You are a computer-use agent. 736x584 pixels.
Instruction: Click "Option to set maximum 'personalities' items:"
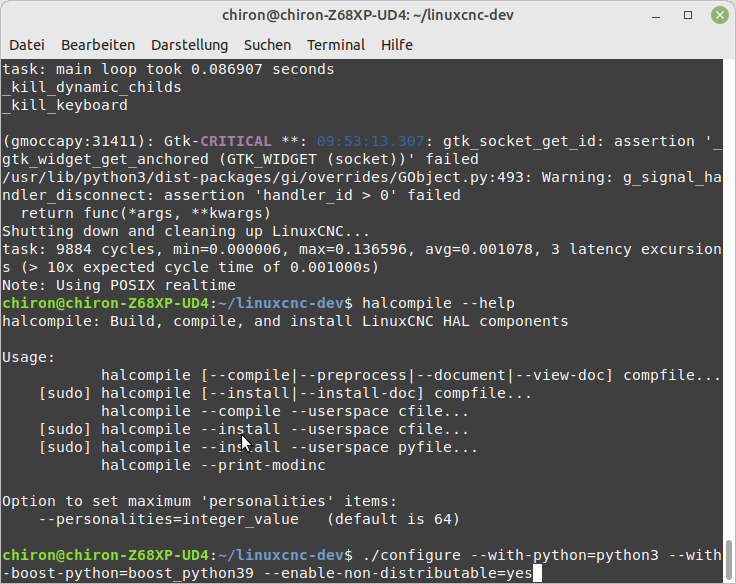[200, 501]
